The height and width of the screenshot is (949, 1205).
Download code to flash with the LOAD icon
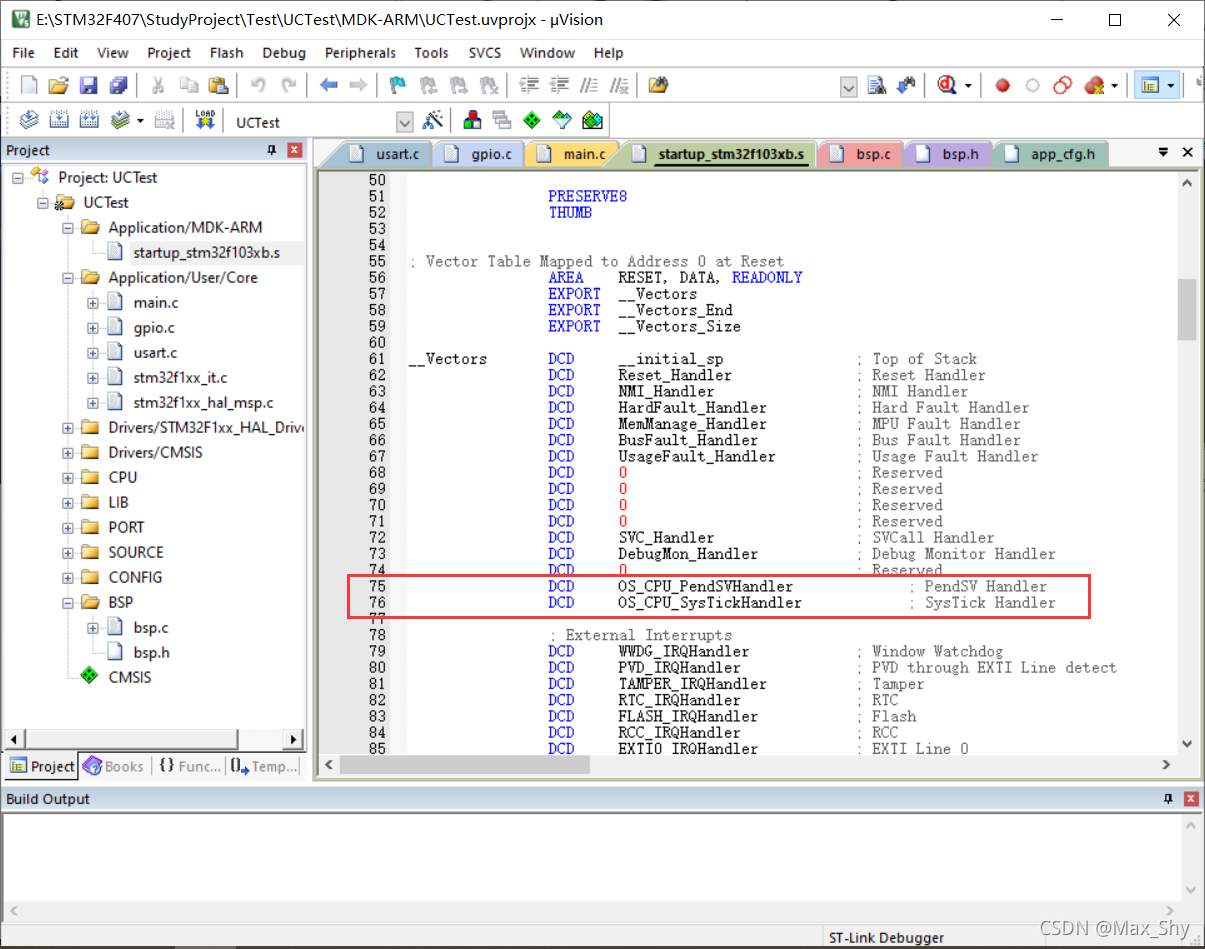[205, 120]
